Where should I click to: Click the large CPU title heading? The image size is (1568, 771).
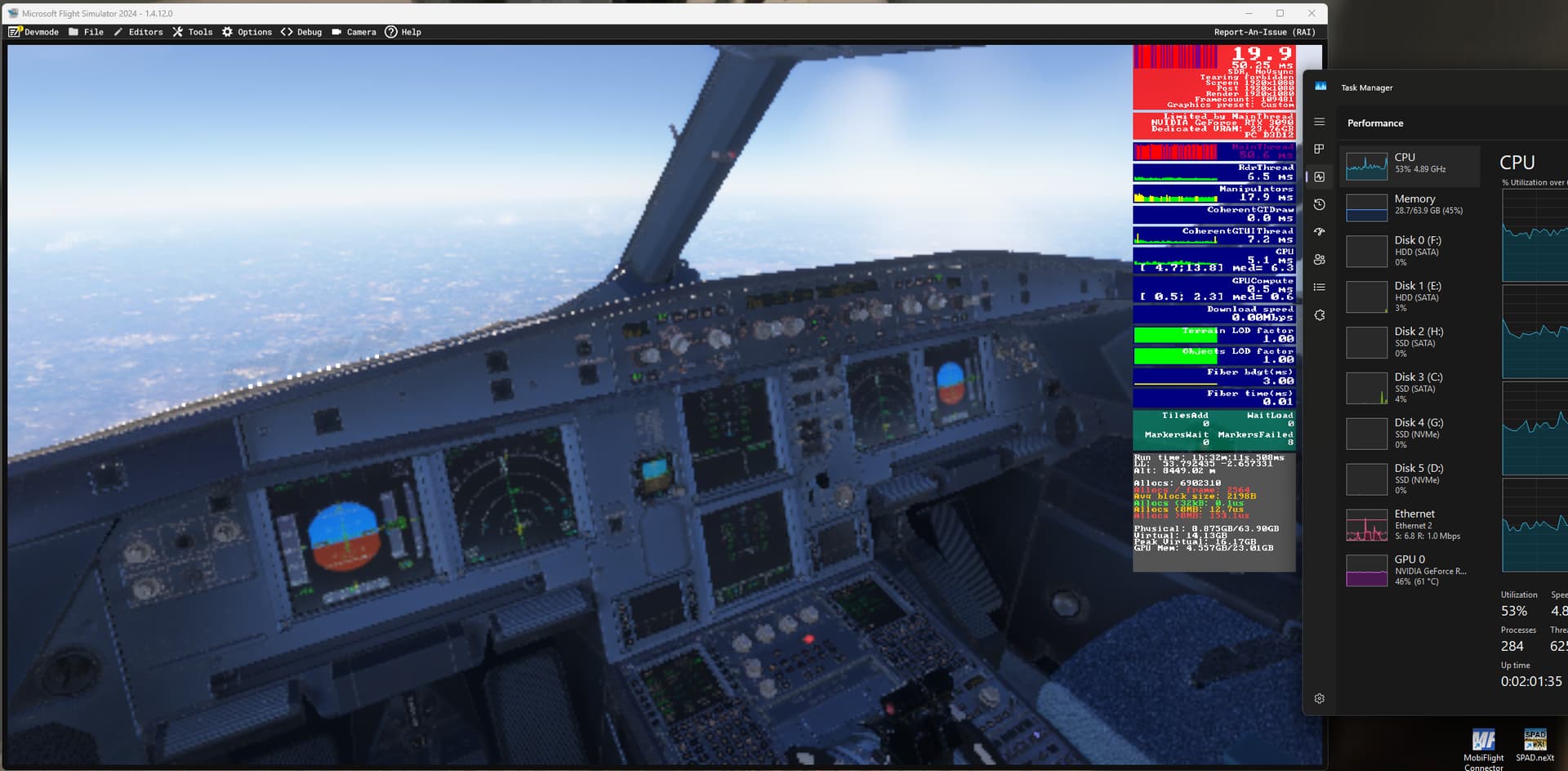point(1517,163)
